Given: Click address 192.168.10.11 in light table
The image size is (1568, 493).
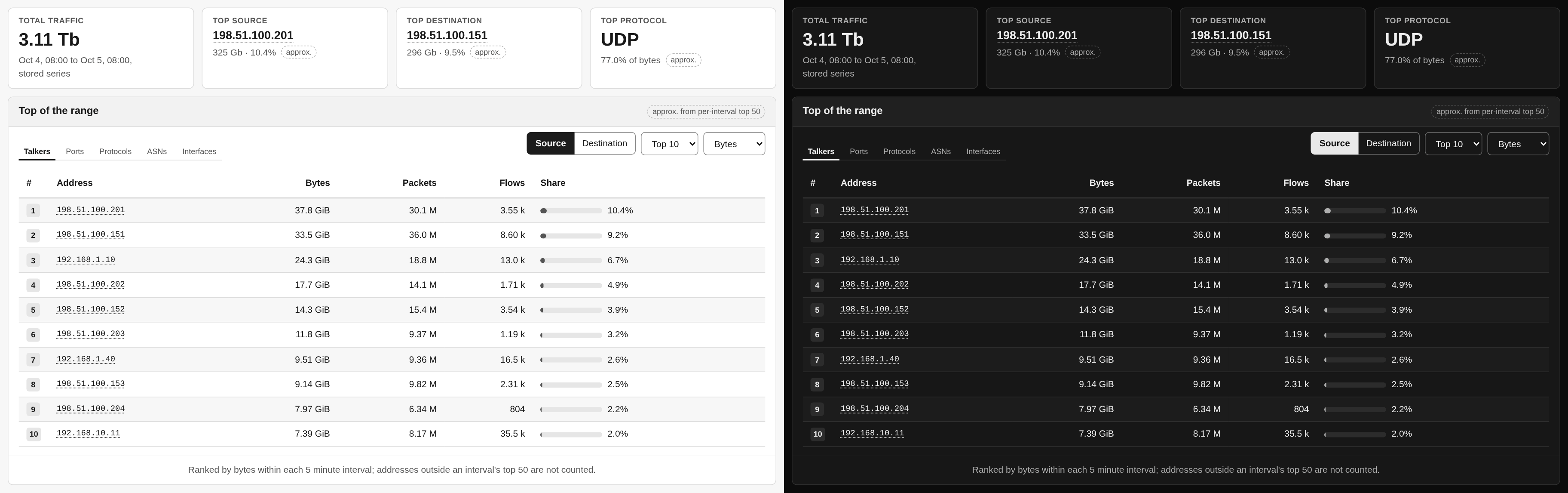Looking at the screenshot, I should pyautogui.click(x=88, y=433).
